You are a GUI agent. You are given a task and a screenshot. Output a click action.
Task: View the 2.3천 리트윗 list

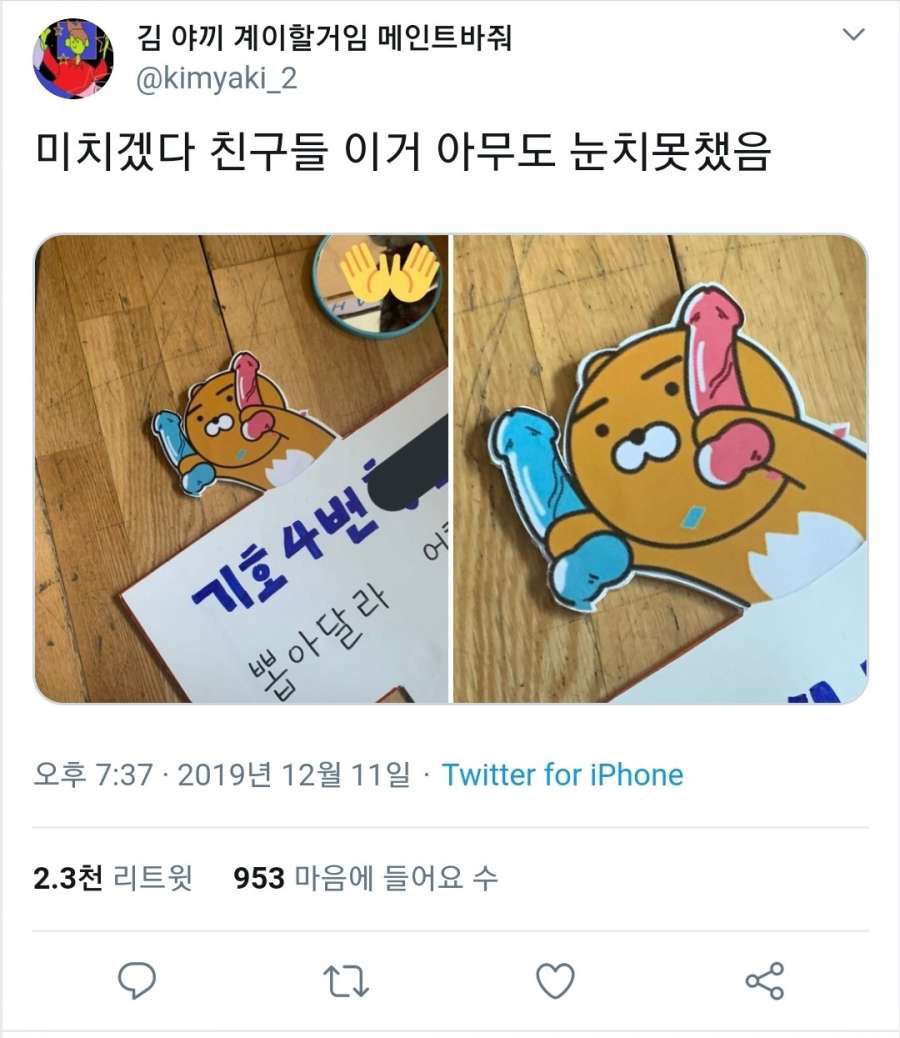point(112,878)
